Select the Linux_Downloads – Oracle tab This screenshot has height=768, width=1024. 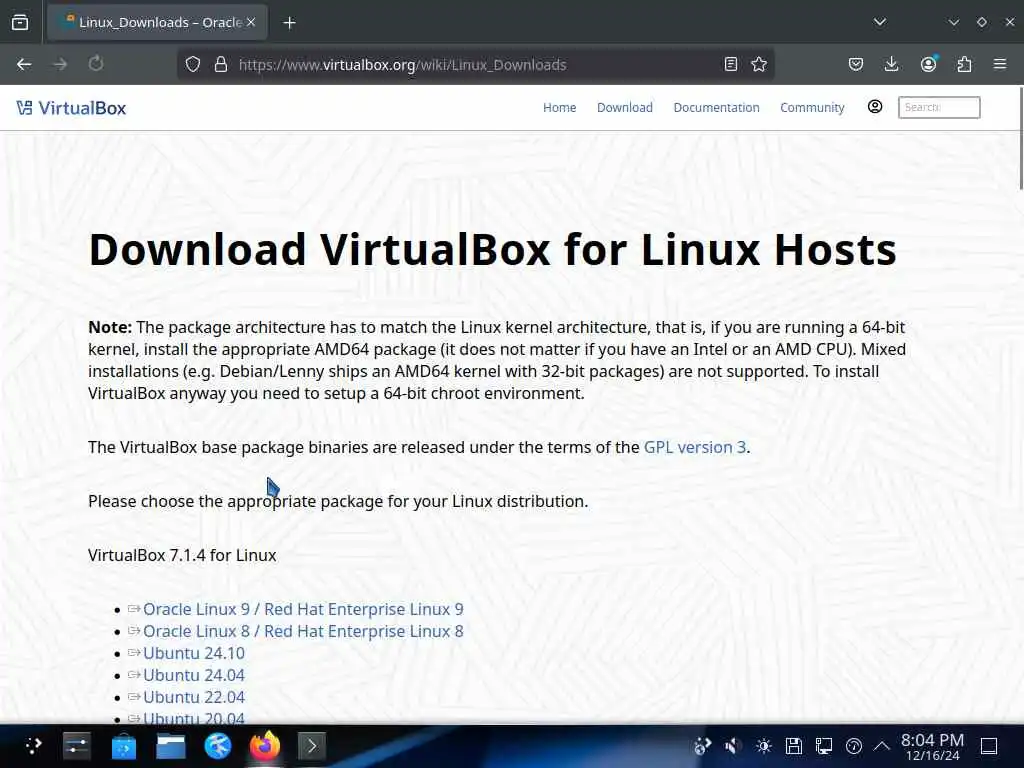(157, 22)
